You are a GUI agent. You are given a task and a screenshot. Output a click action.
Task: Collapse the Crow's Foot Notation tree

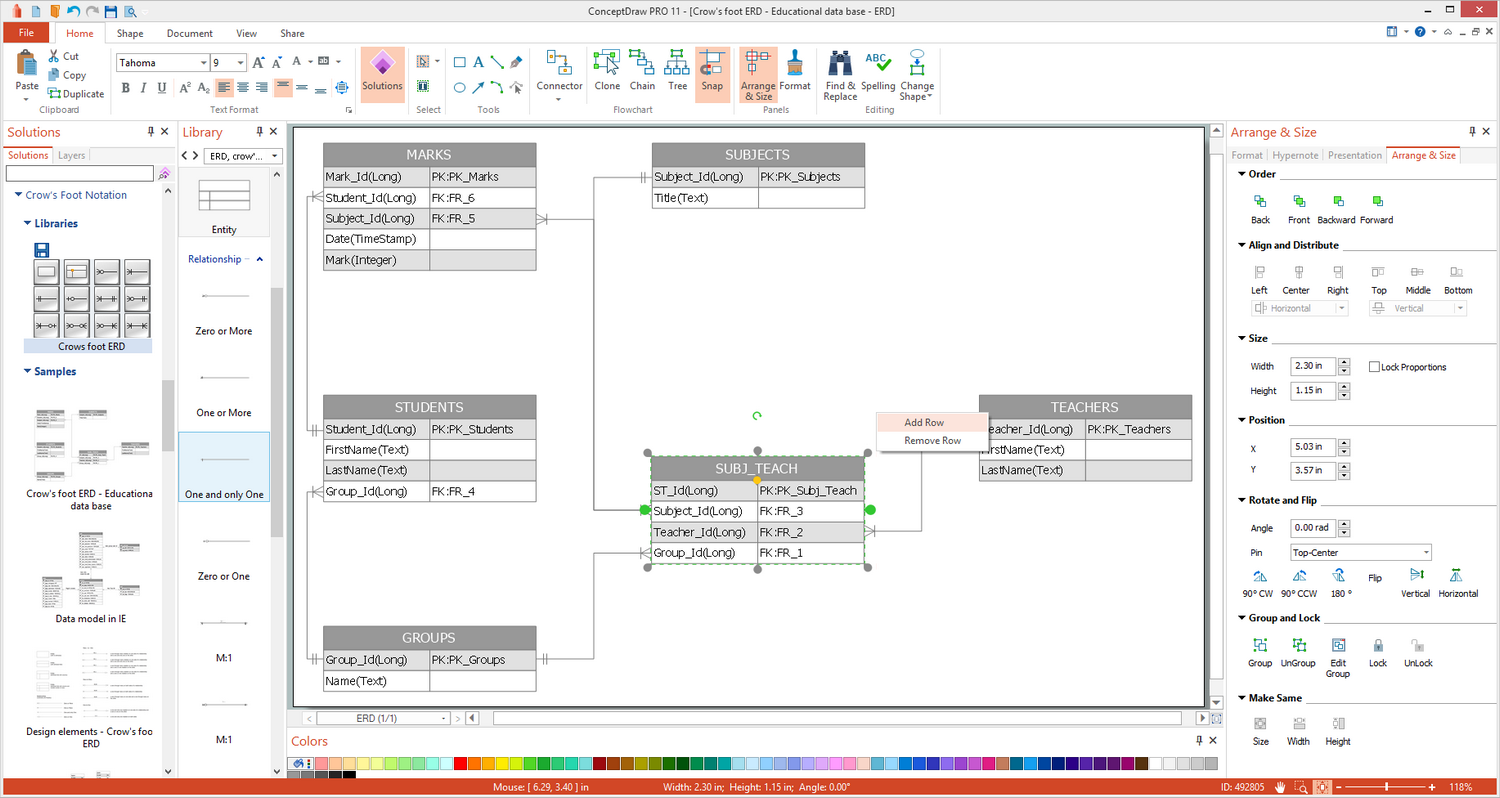18,195
